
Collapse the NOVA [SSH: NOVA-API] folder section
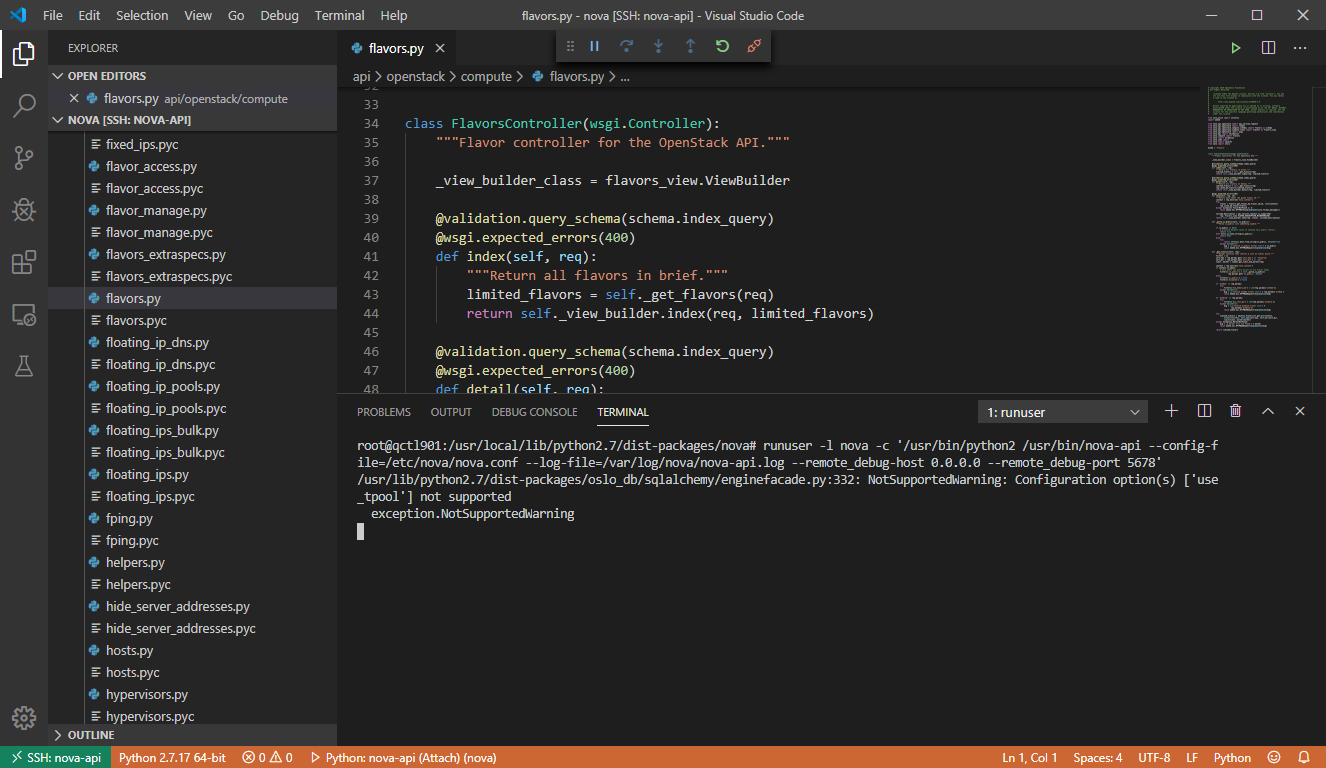[192, 120]
